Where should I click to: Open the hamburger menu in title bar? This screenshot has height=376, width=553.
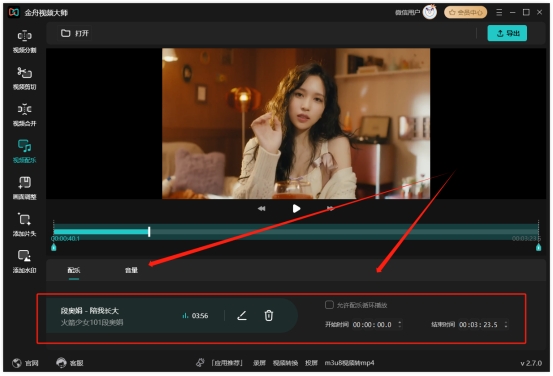pyautogui.click(x=499, y=12)
